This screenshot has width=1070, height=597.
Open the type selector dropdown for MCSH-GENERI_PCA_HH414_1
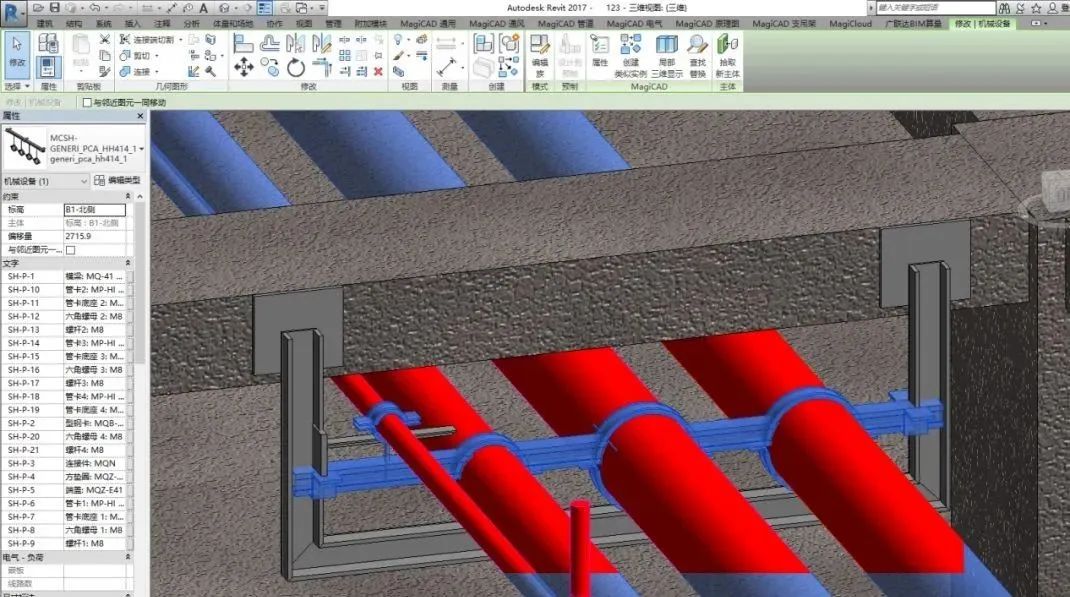point(140,148)
